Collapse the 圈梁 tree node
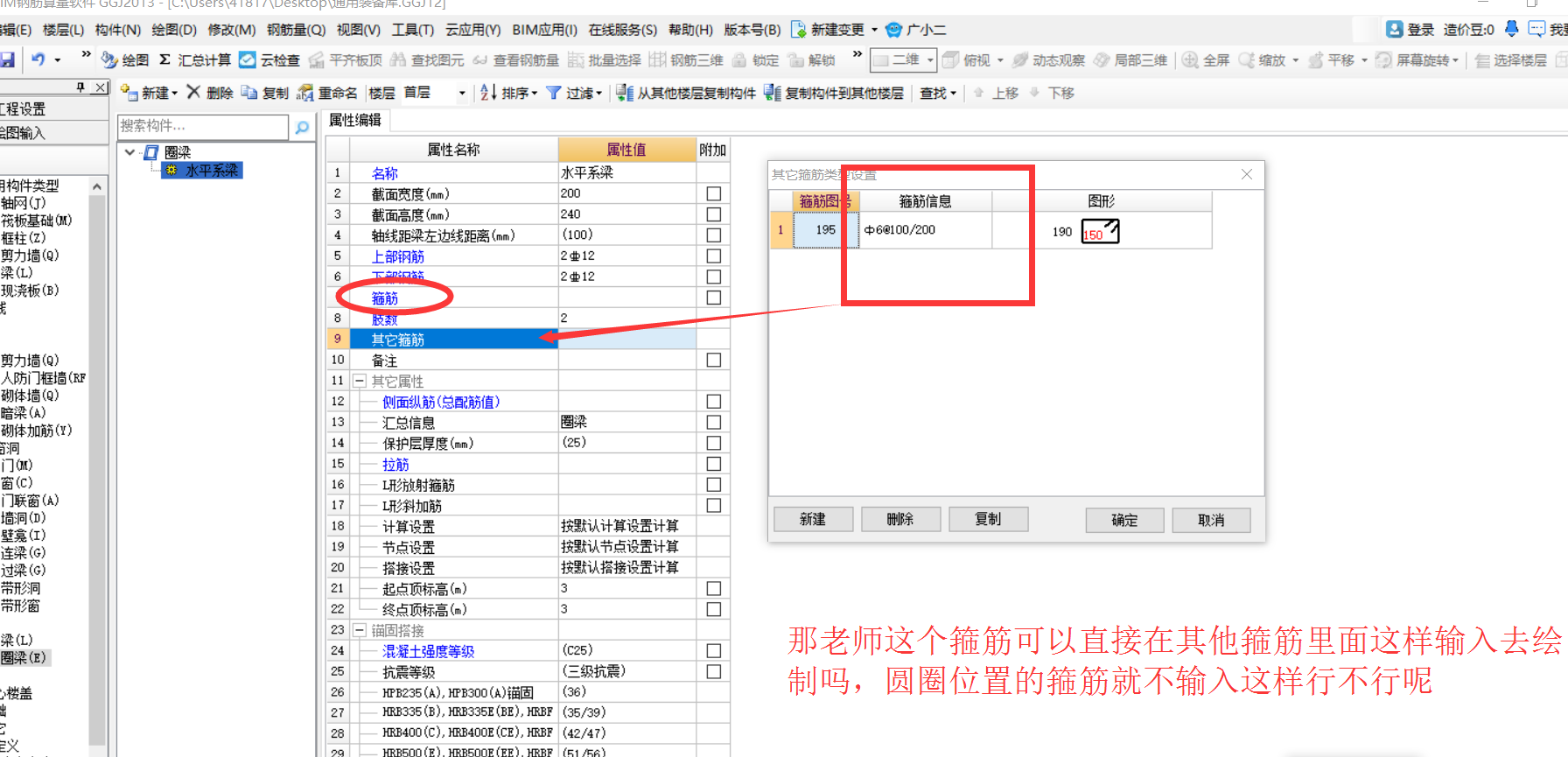This screenshot has height=757, width=1568. click(130, 152)
